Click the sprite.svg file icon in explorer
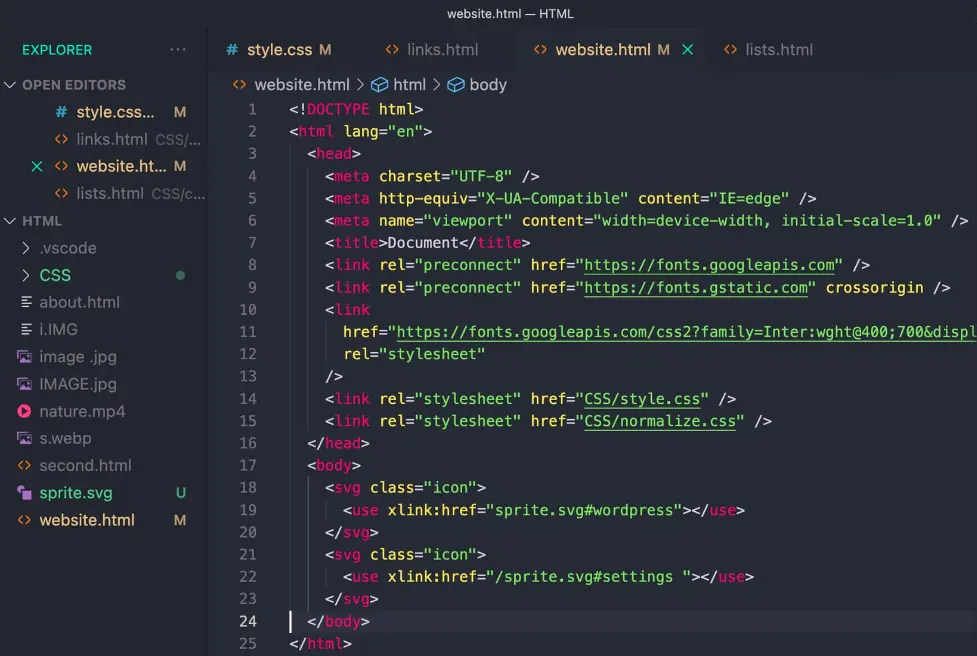The height and width of the screenshot is (656, 977). click(x=25, y=493)
